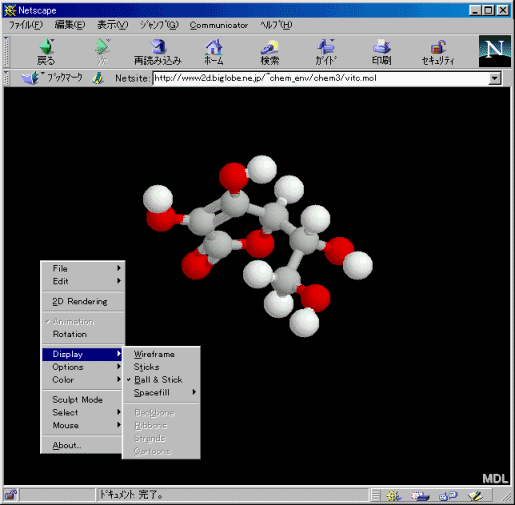Viewport: 515px width, 505px height.
Task: Collapse the navigation toolbar via its handle
Action: 6,51
